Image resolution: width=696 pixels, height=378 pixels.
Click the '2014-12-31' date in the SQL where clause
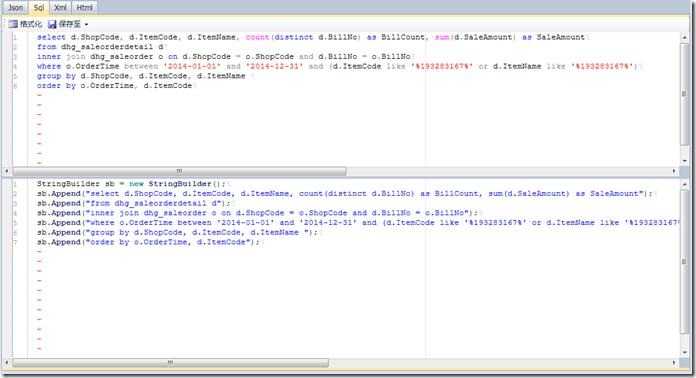[274, 66]
